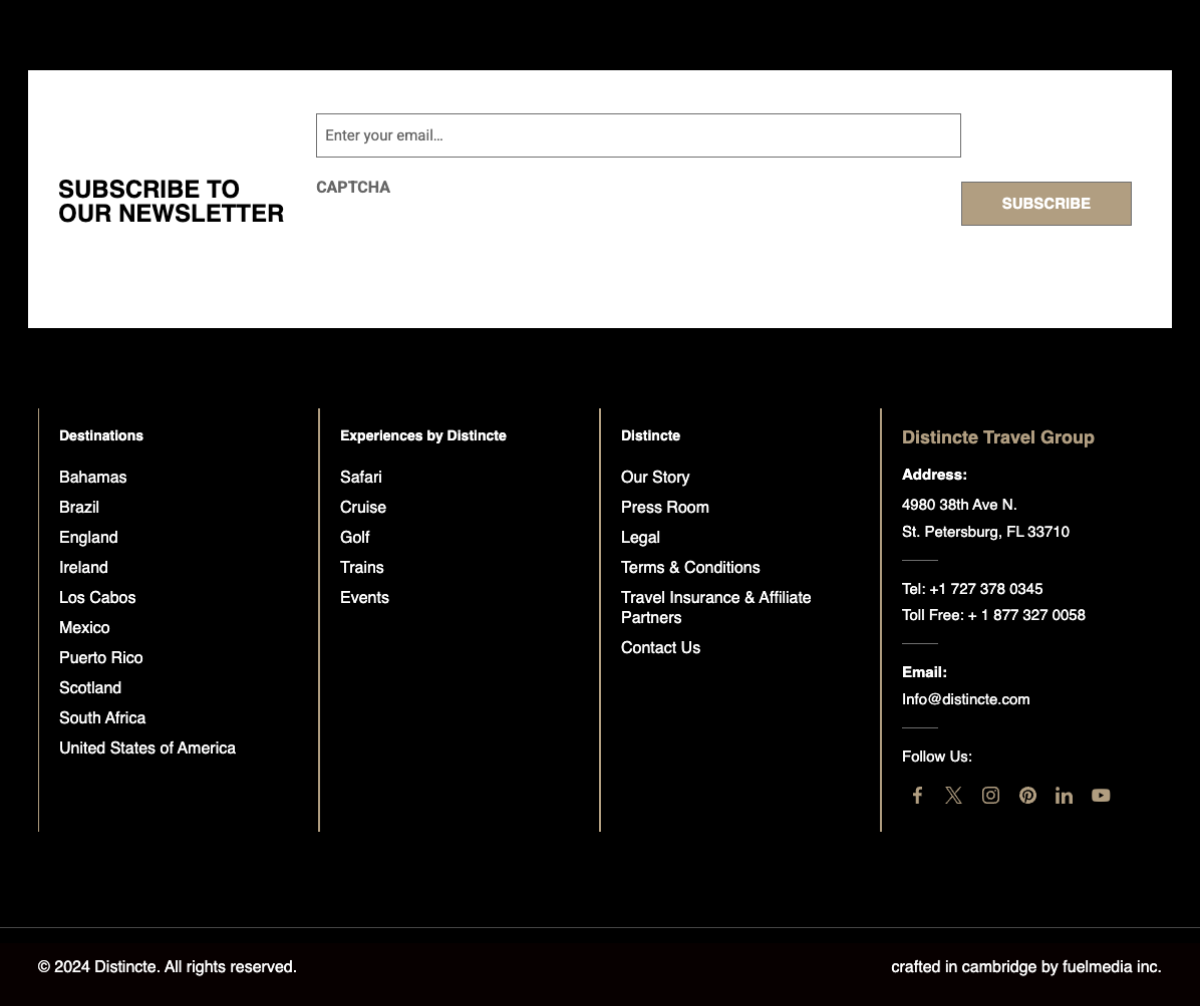Open the Contact Us link
This screenshot has height=1006, width=1200.
coord(660,647)
